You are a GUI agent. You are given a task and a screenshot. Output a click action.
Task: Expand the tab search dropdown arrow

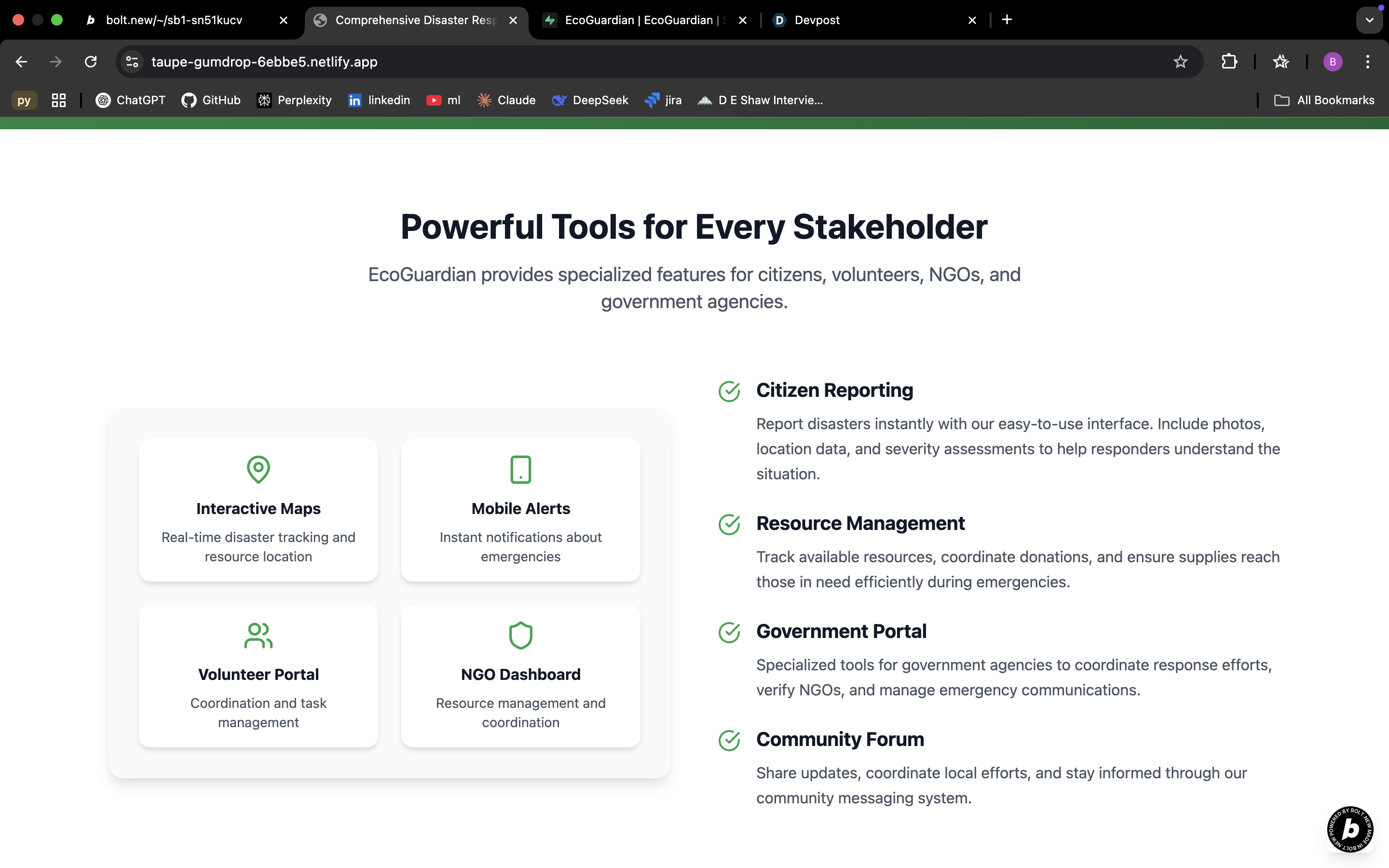tap(1370, 20)
